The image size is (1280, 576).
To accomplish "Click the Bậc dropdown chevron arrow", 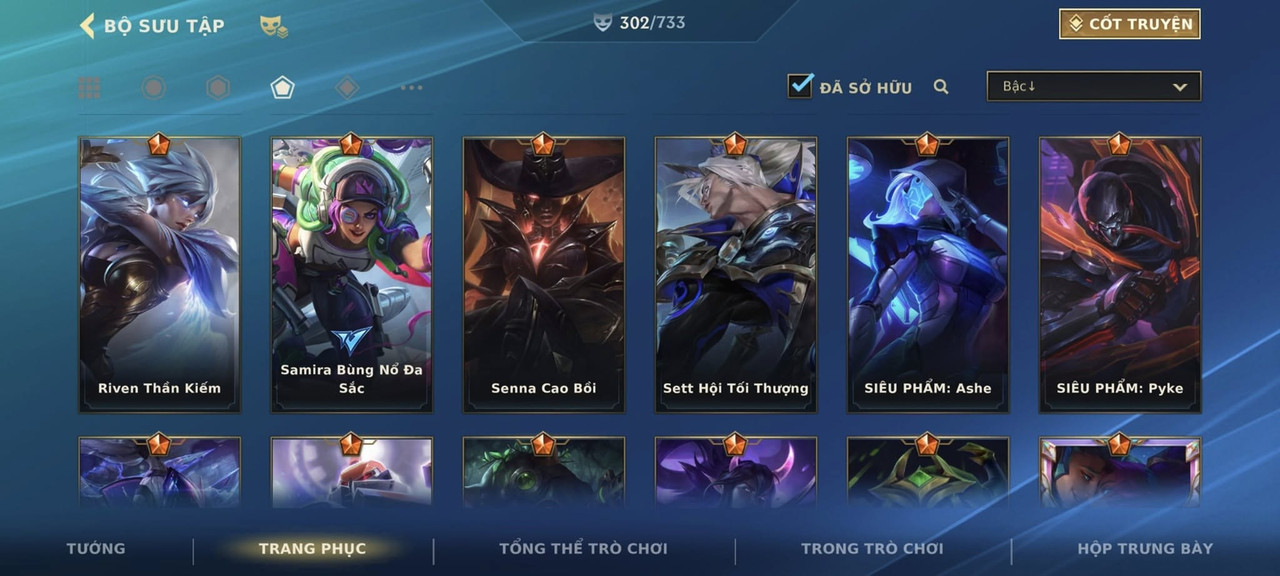I will (1180, 88).
